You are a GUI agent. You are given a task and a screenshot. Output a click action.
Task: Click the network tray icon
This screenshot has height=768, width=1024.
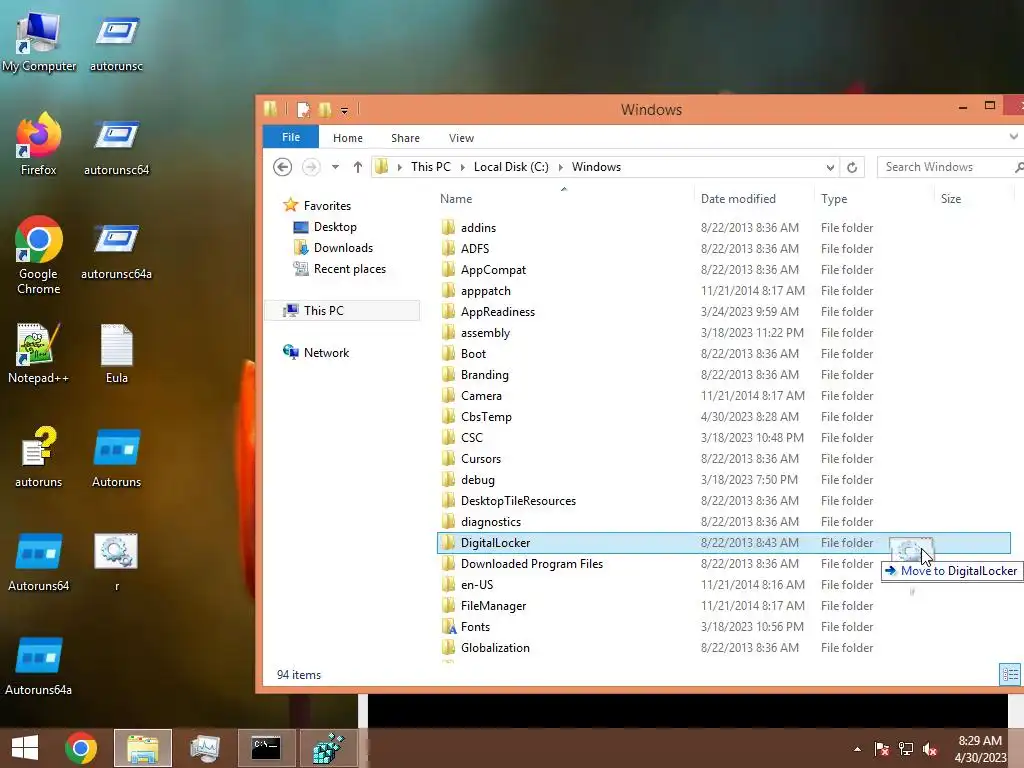tap(906, 749)
